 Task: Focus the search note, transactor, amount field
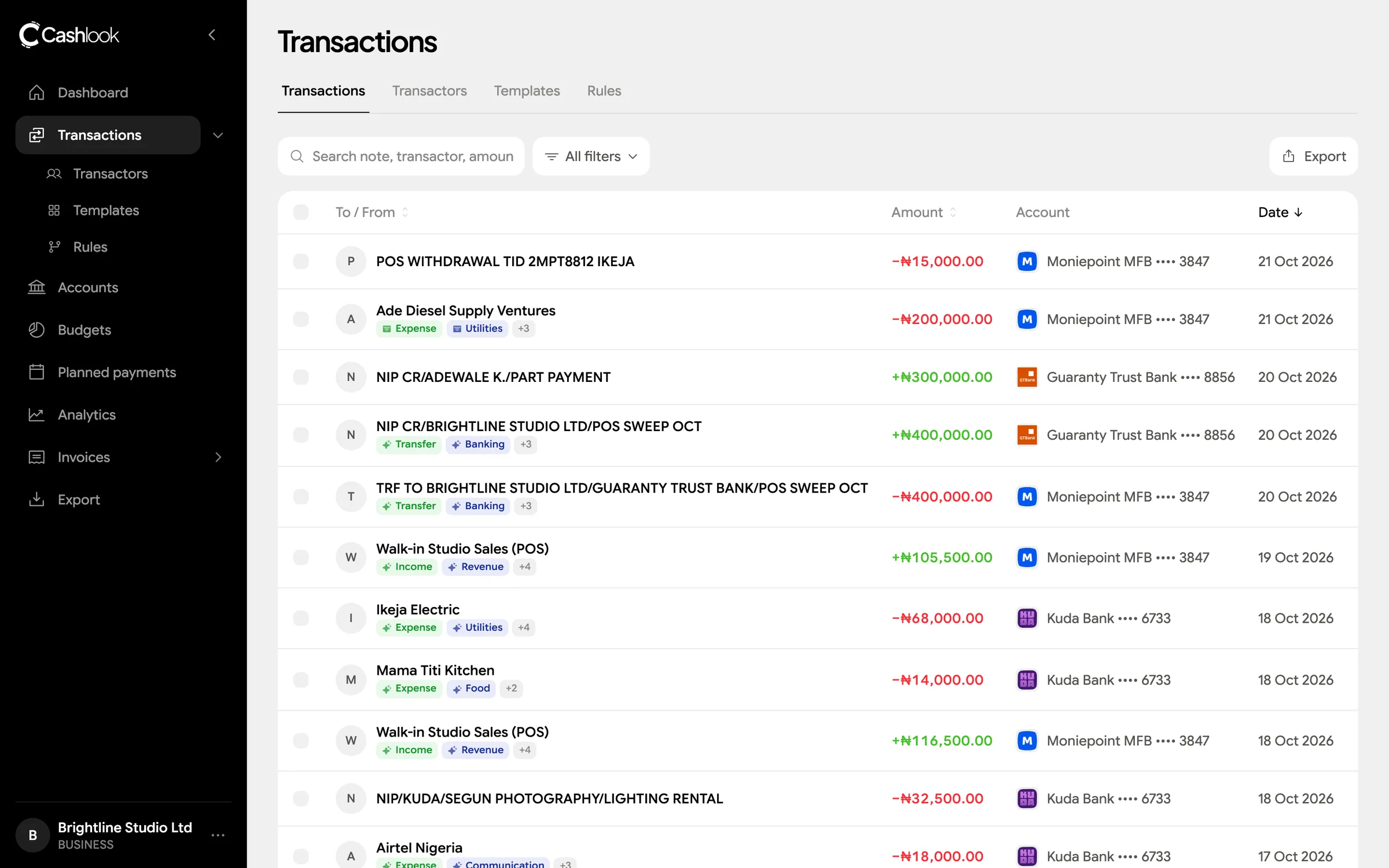click(401, 156)
